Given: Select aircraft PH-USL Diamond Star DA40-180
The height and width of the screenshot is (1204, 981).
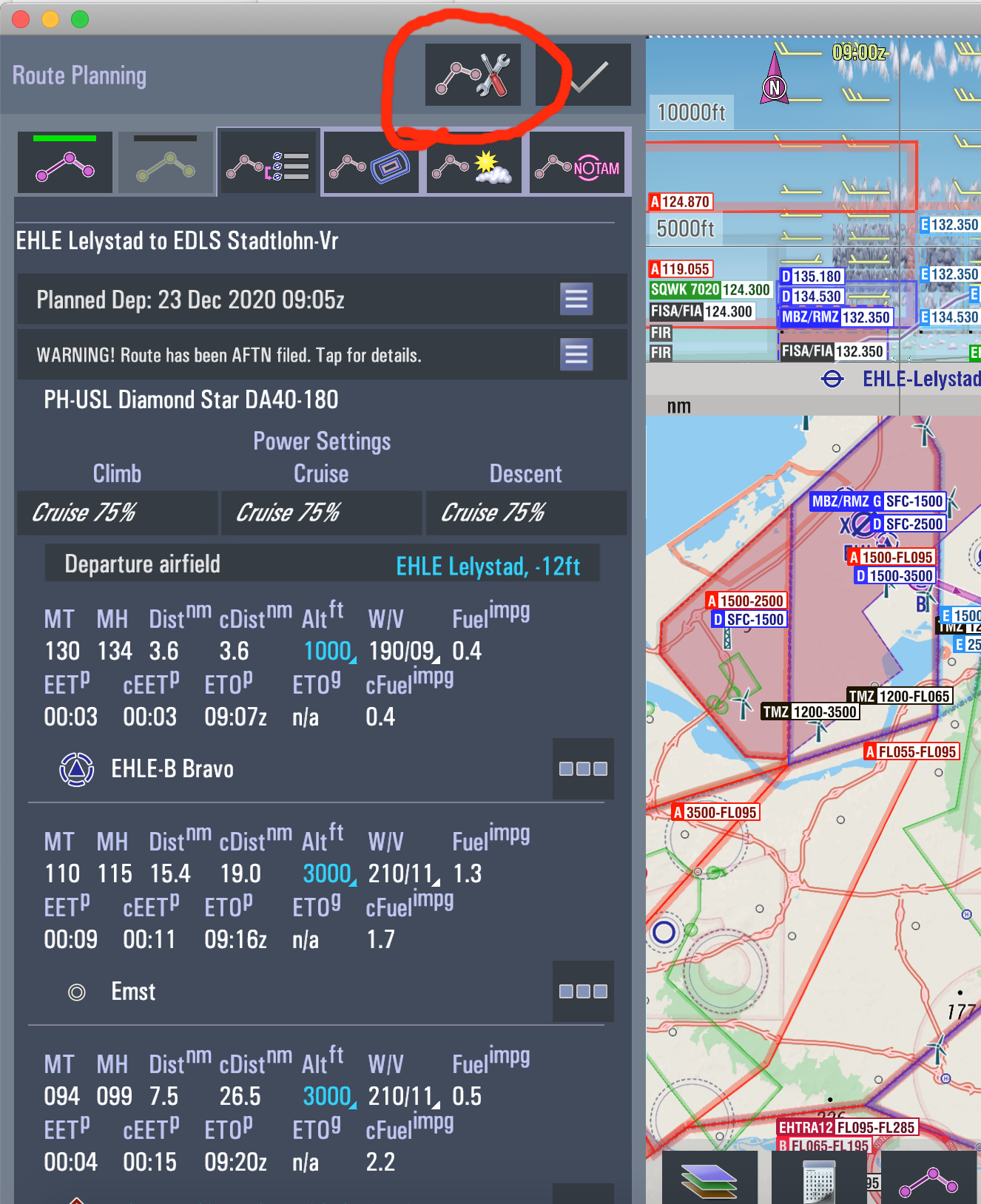Looking at the screenshot, I should coord(191,400).
